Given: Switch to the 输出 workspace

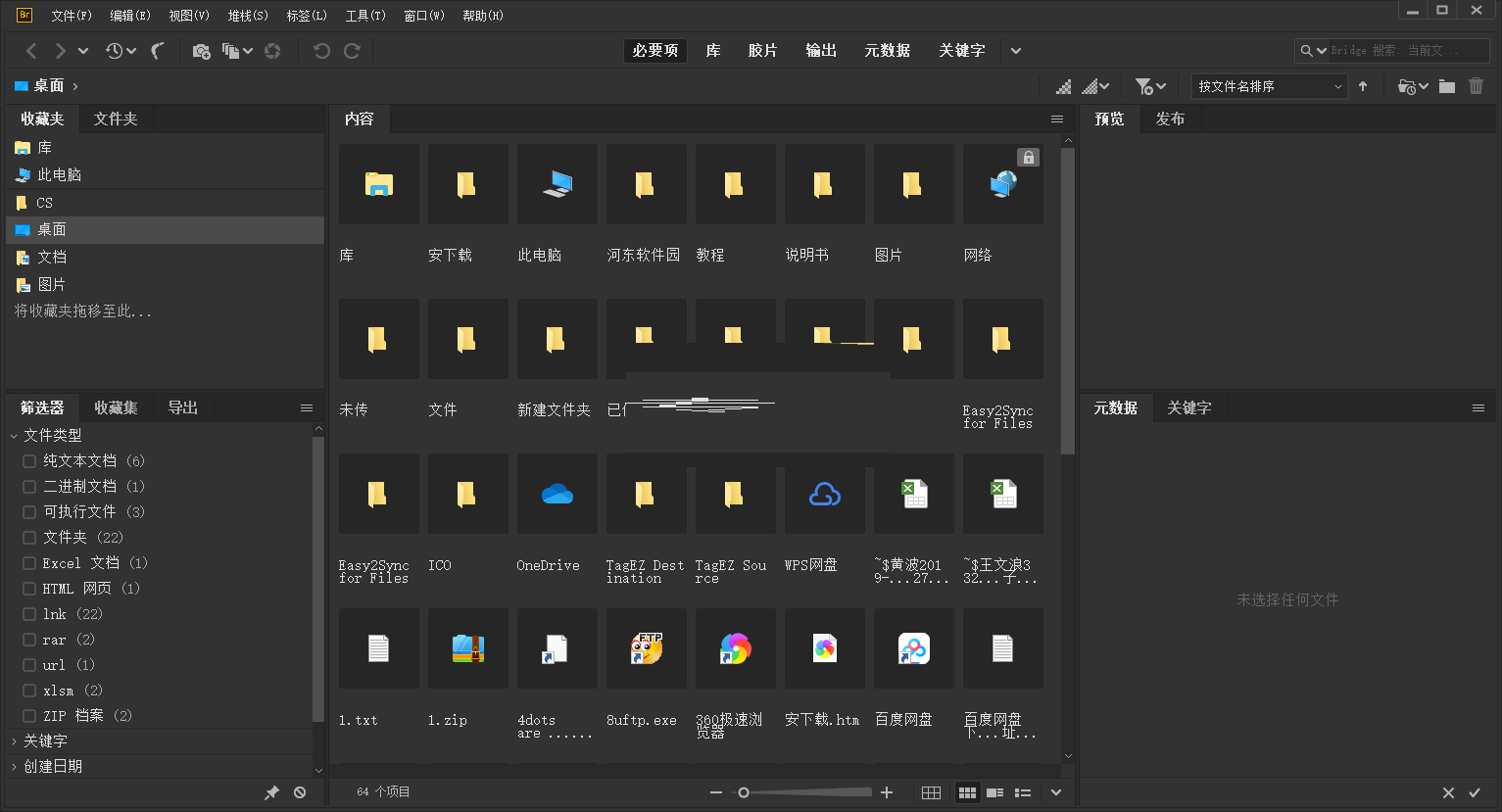Looking at the screenshot, I should point(821,51).
